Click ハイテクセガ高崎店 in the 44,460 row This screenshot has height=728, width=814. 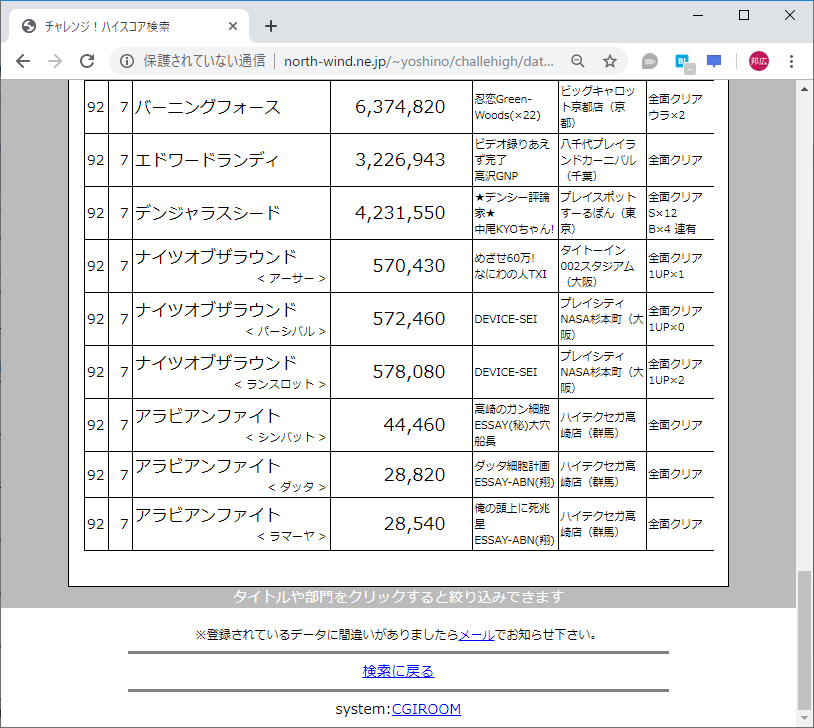tap(598, 425)
